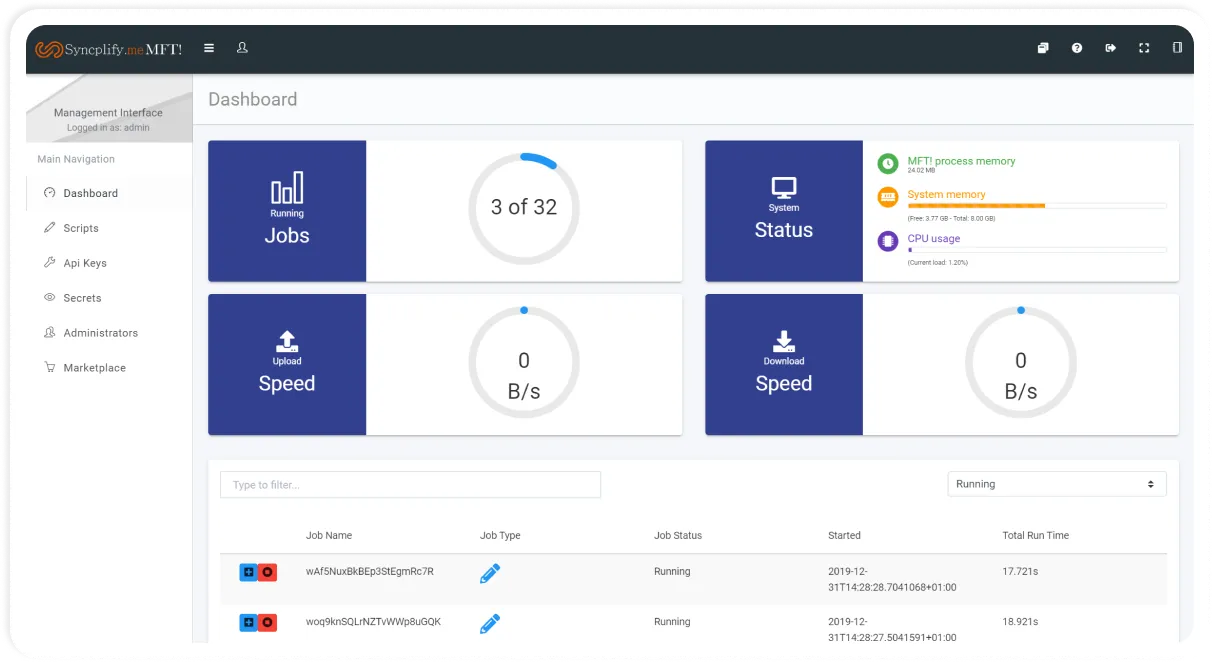Expand details of job woq9knSQLrNZTvWWp8uGQK
The width and height of the screenshot is (1212, 662).
coord(246,622)
